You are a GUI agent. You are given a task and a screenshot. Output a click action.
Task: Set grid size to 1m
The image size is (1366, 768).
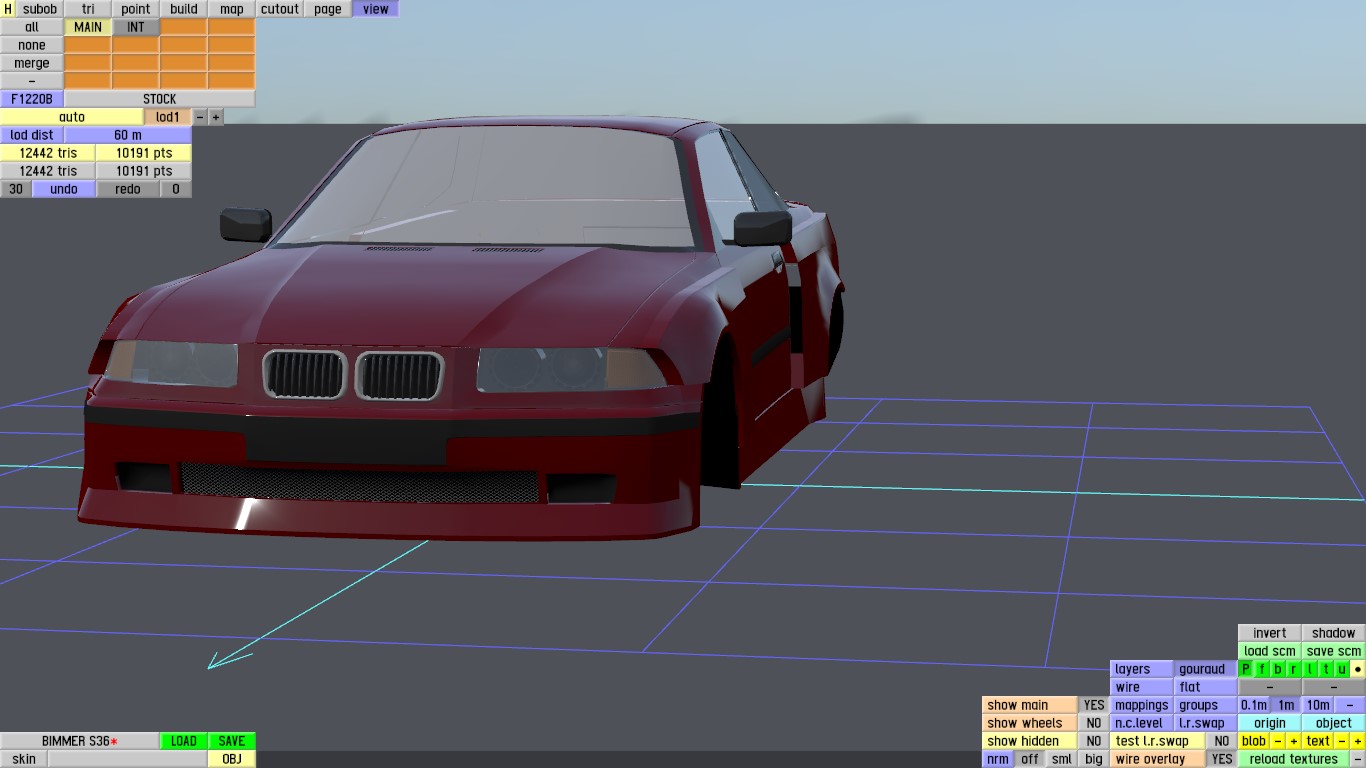(x=1286, y=705)
